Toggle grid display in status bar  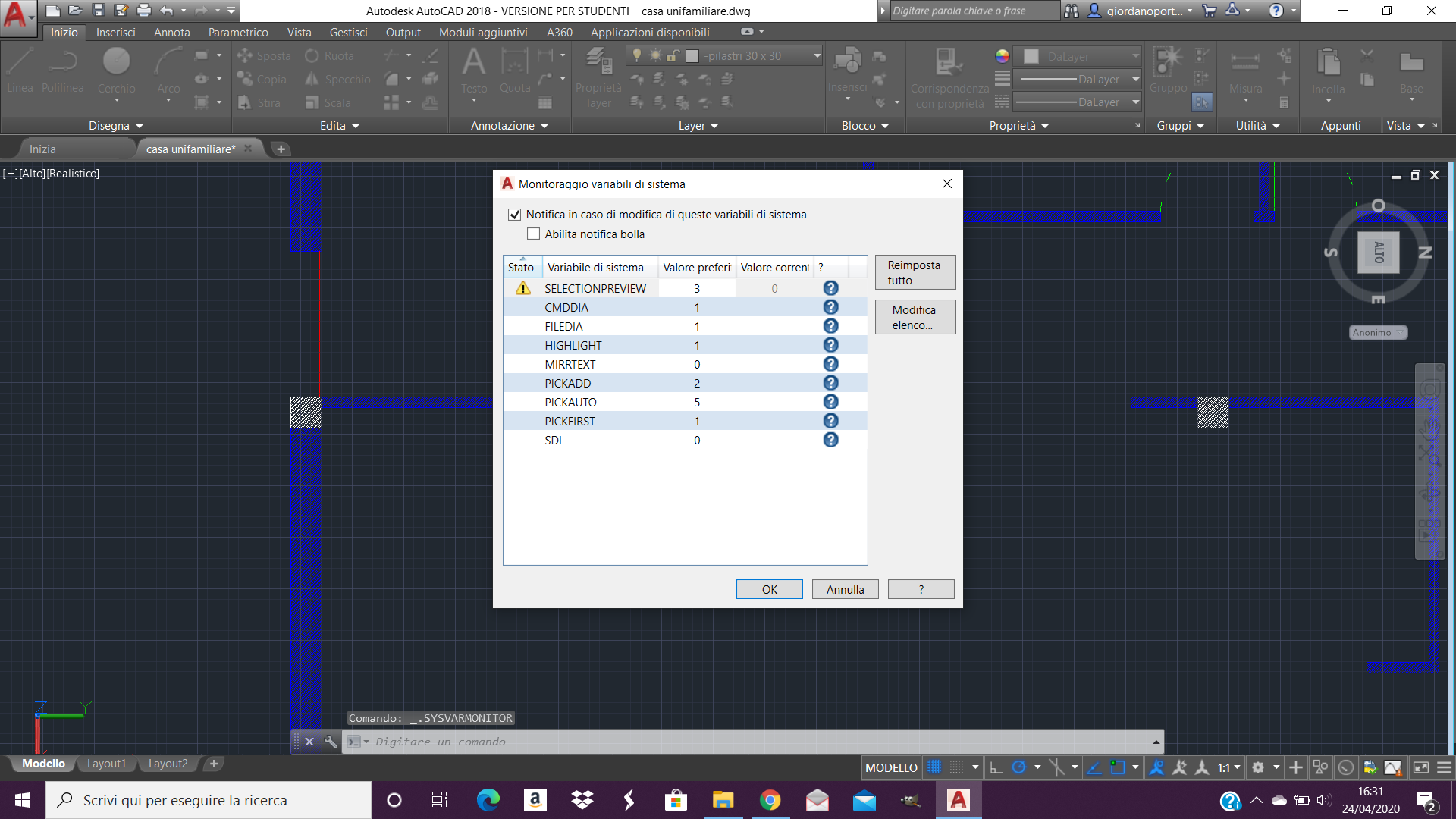[x=934, y=767]
